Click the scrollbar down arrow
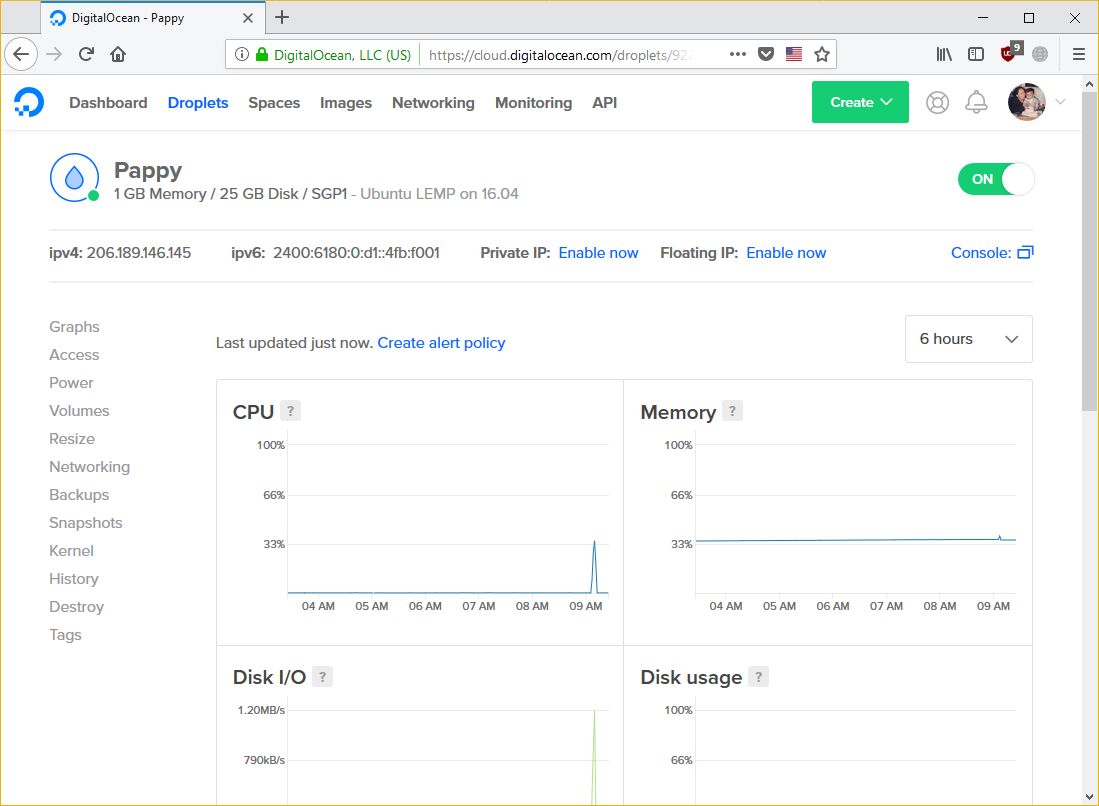 pos(1088,796)
